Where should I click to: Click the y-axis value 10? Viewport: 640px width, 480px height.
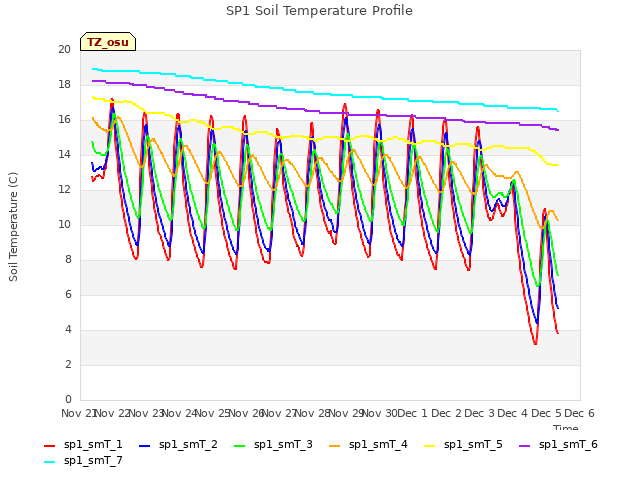(x=64, y=224)
